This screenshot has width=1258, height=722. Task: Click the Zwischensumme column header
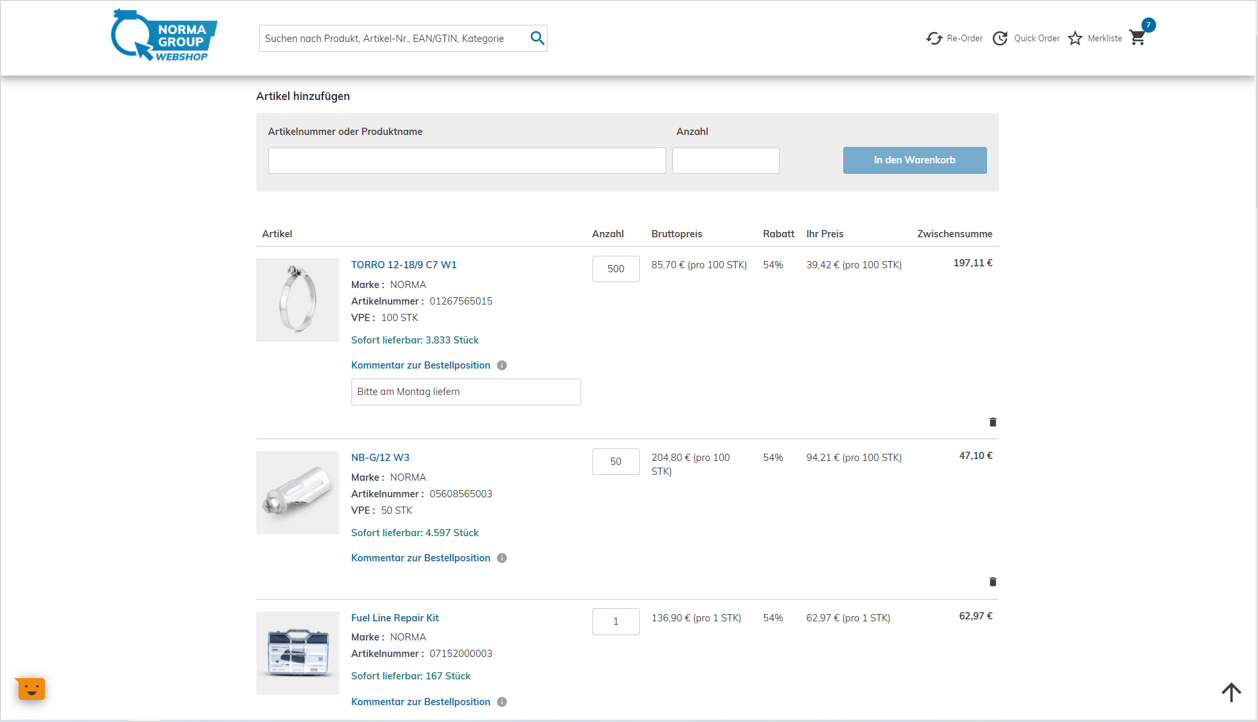coord(955,234)
